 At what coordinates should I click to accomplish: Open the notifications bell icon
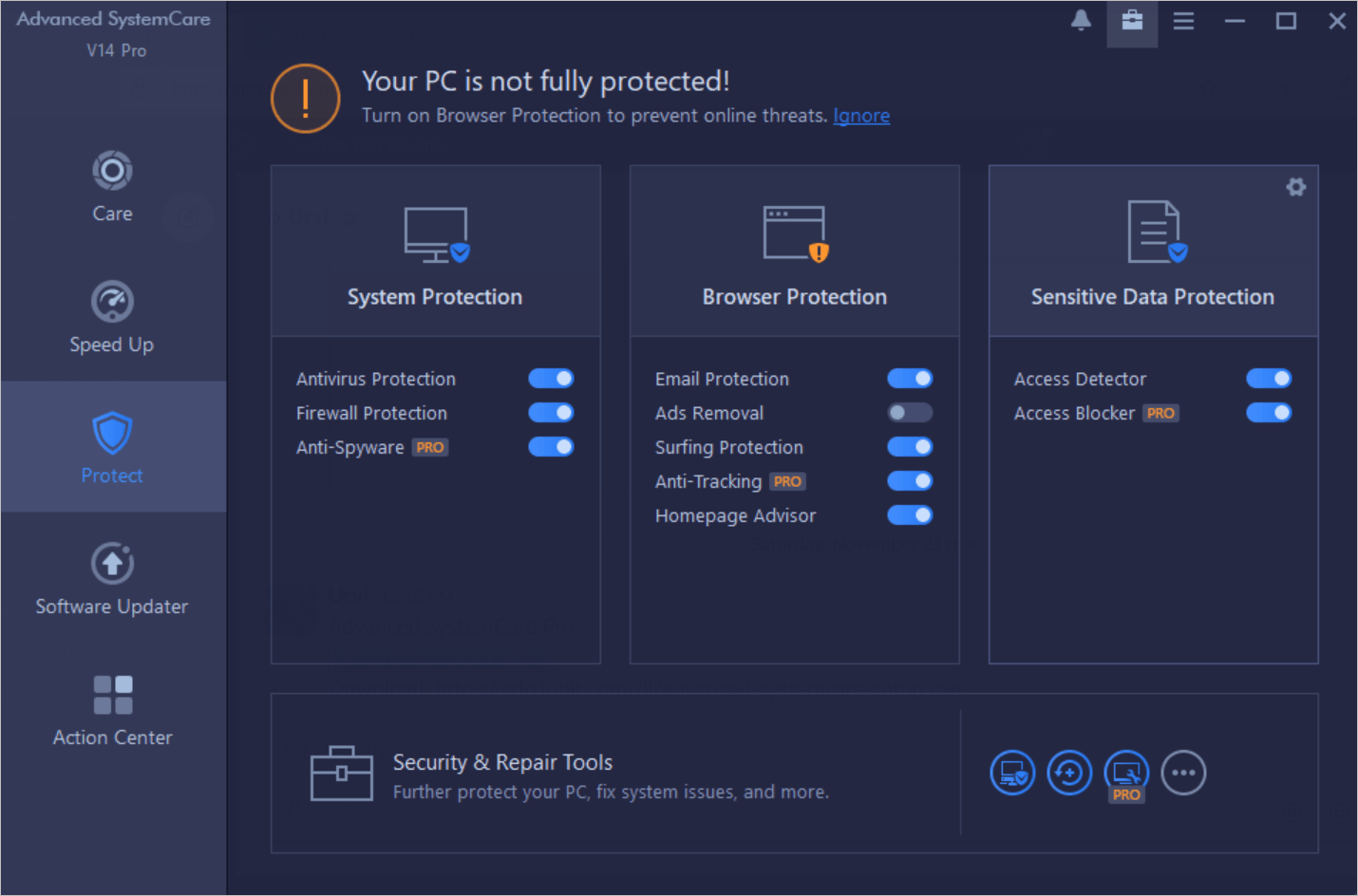(x=1081, y=20)
